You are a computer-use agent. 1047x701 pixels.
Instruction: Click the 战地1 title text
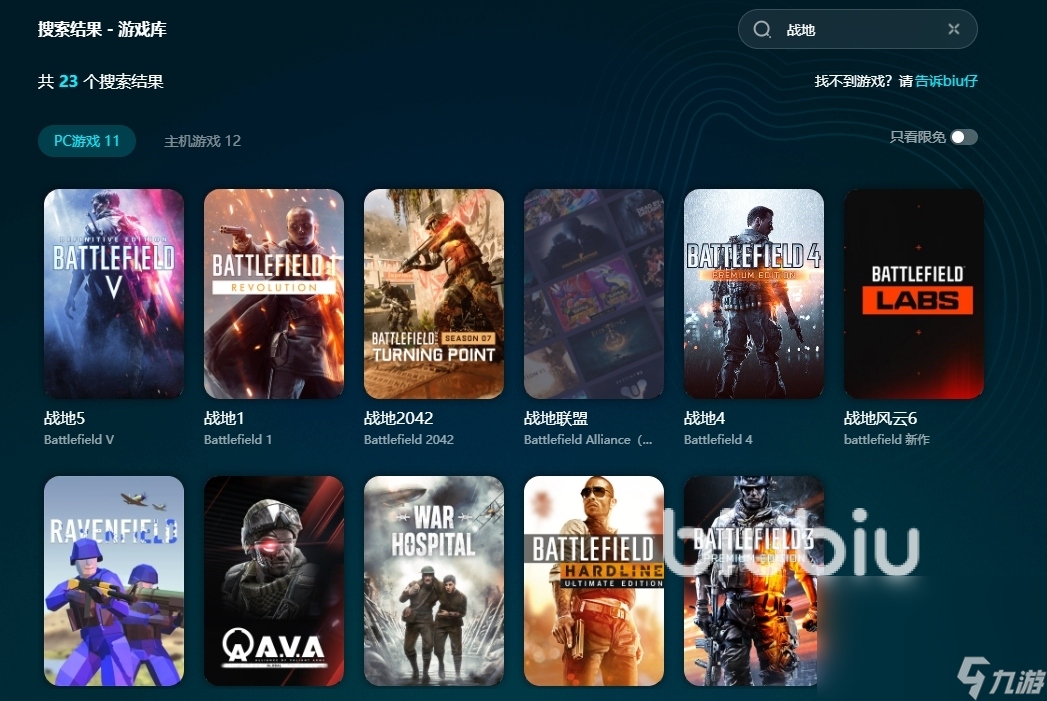[224, 419]
